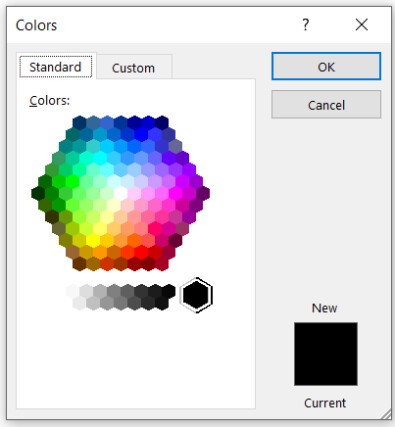The height and width of the screenshot is (427, 395).
Task: Open the help question mark icon
Action: point(305,25)
